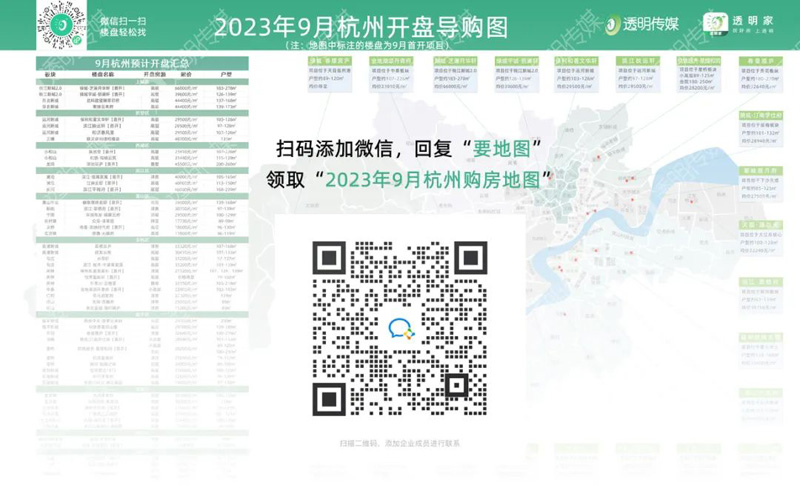Viewport: 800px width, 499px height.
Task: Click the note about 9月首开项目 under title
Action: 367,45
